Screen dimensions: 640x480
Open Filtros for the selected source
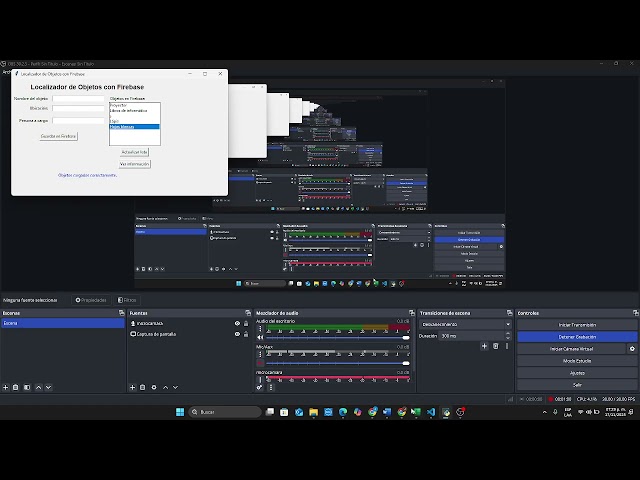tap(127, 300)
